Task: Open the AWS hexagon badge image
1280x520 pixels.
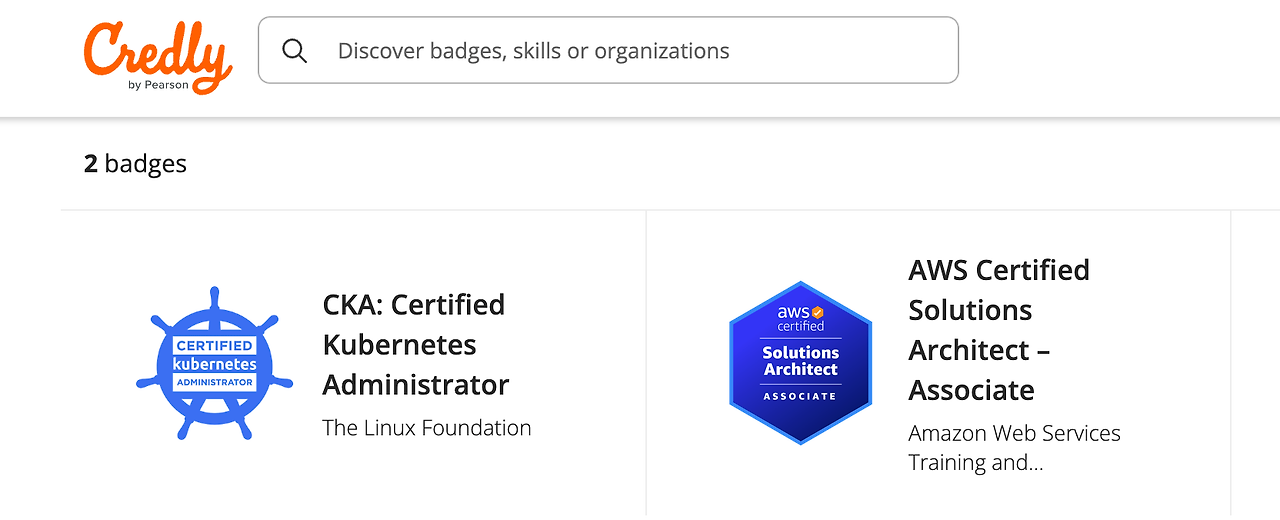Action: [800, 362]
